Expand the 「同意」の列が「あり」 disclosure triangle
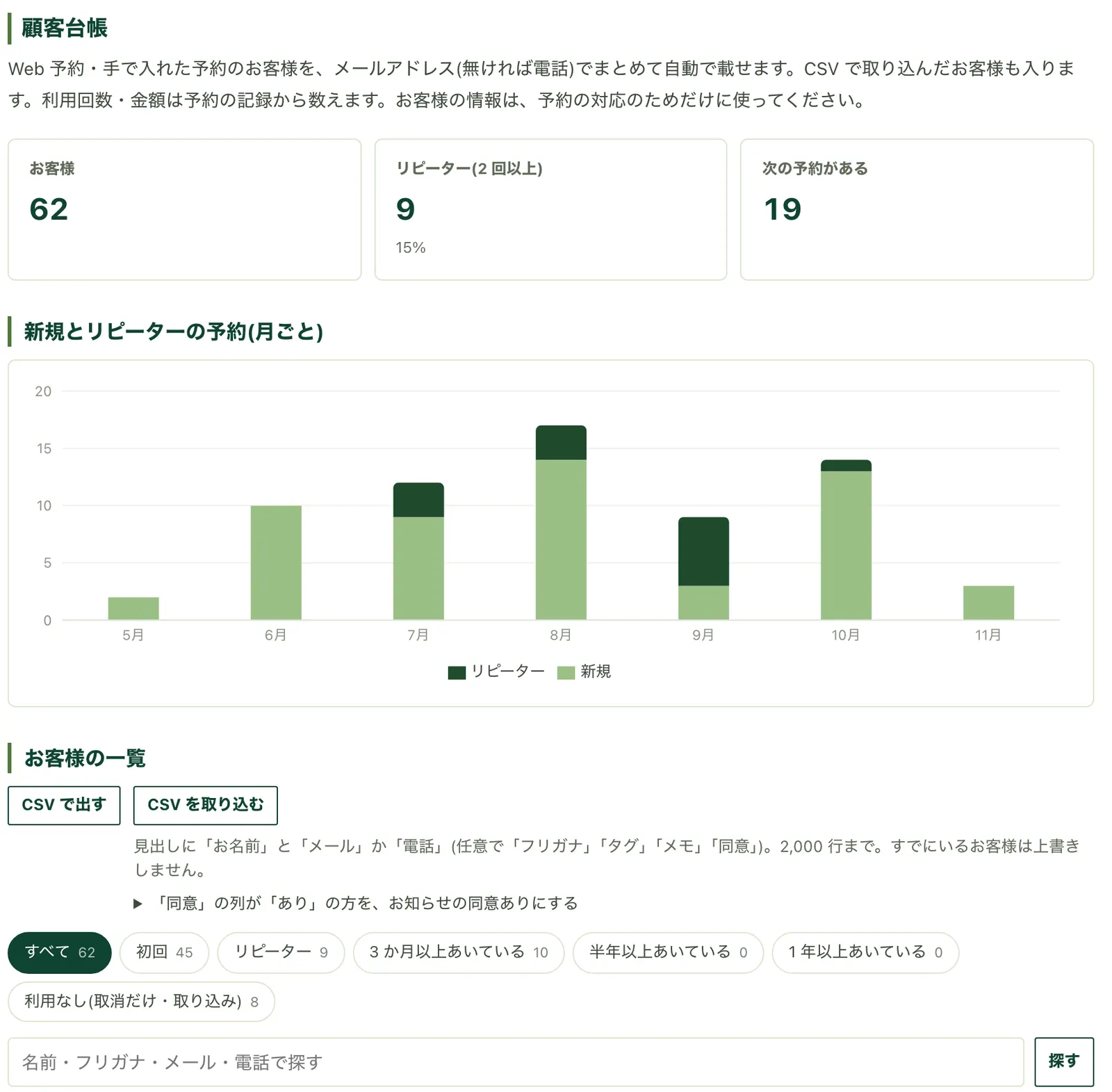Image resolution: width=1112 pixels, height=1092 pixels. [138, 903]
